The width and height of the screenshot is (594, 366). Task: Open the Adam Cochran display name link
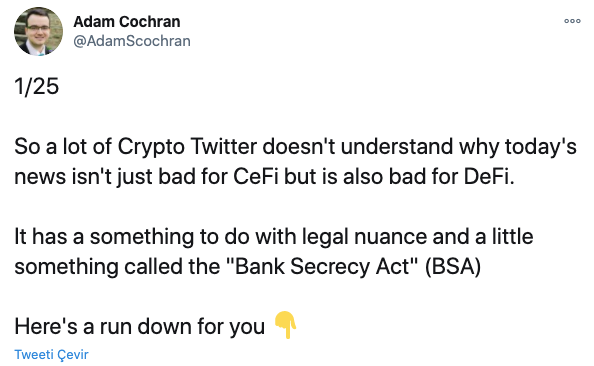[x=127, y=22]
